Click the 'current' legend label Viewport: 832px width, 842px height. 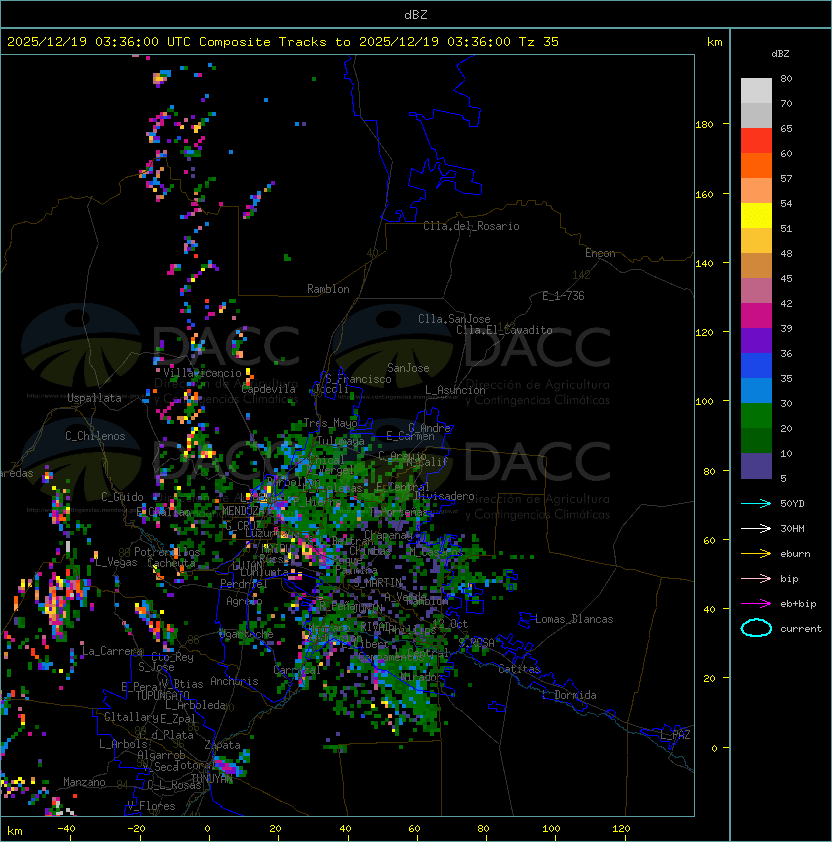click(801, 629)
